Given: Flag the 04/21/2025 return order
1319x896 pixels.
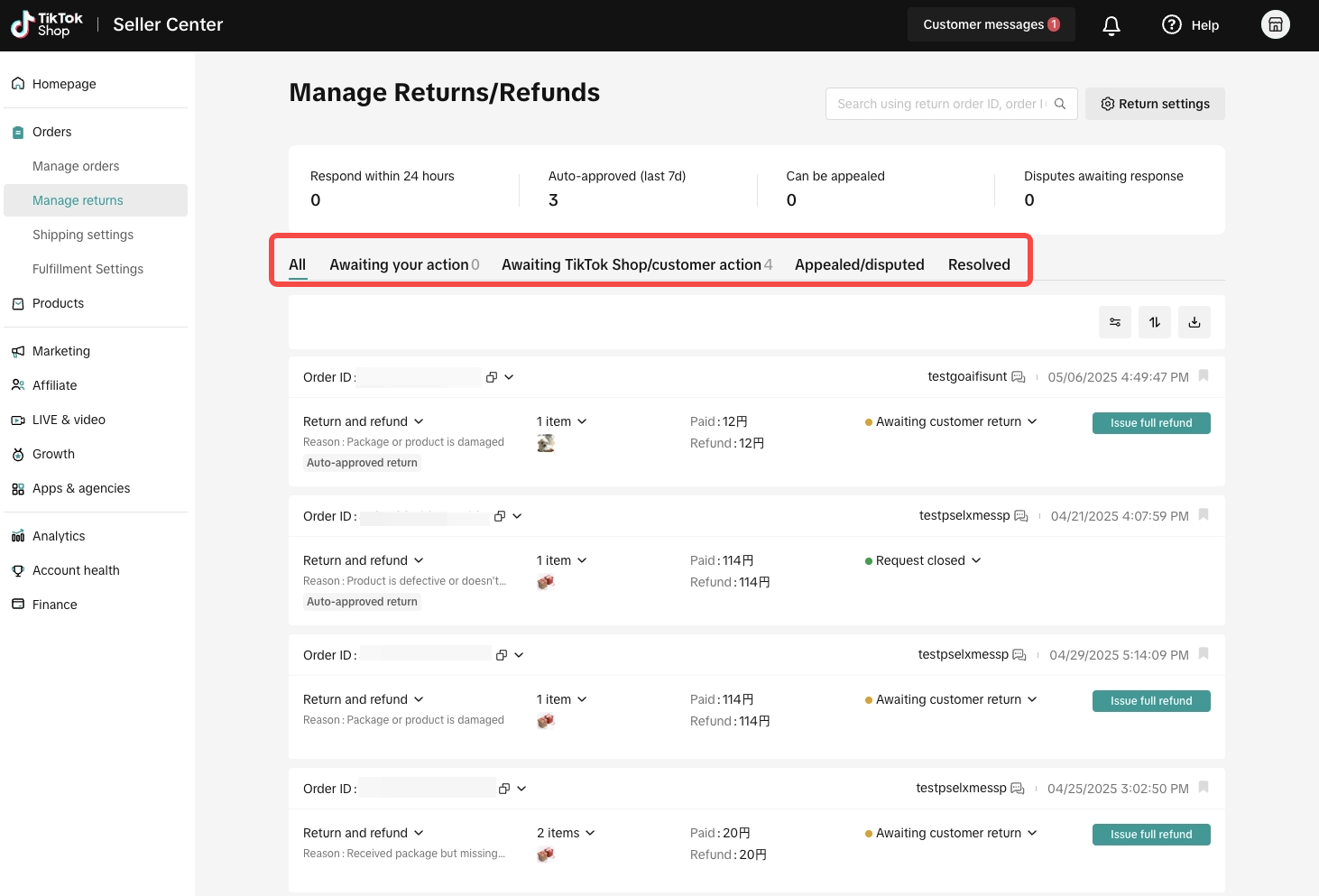Looking at the screenshot, I should (x=1204, y=515).
